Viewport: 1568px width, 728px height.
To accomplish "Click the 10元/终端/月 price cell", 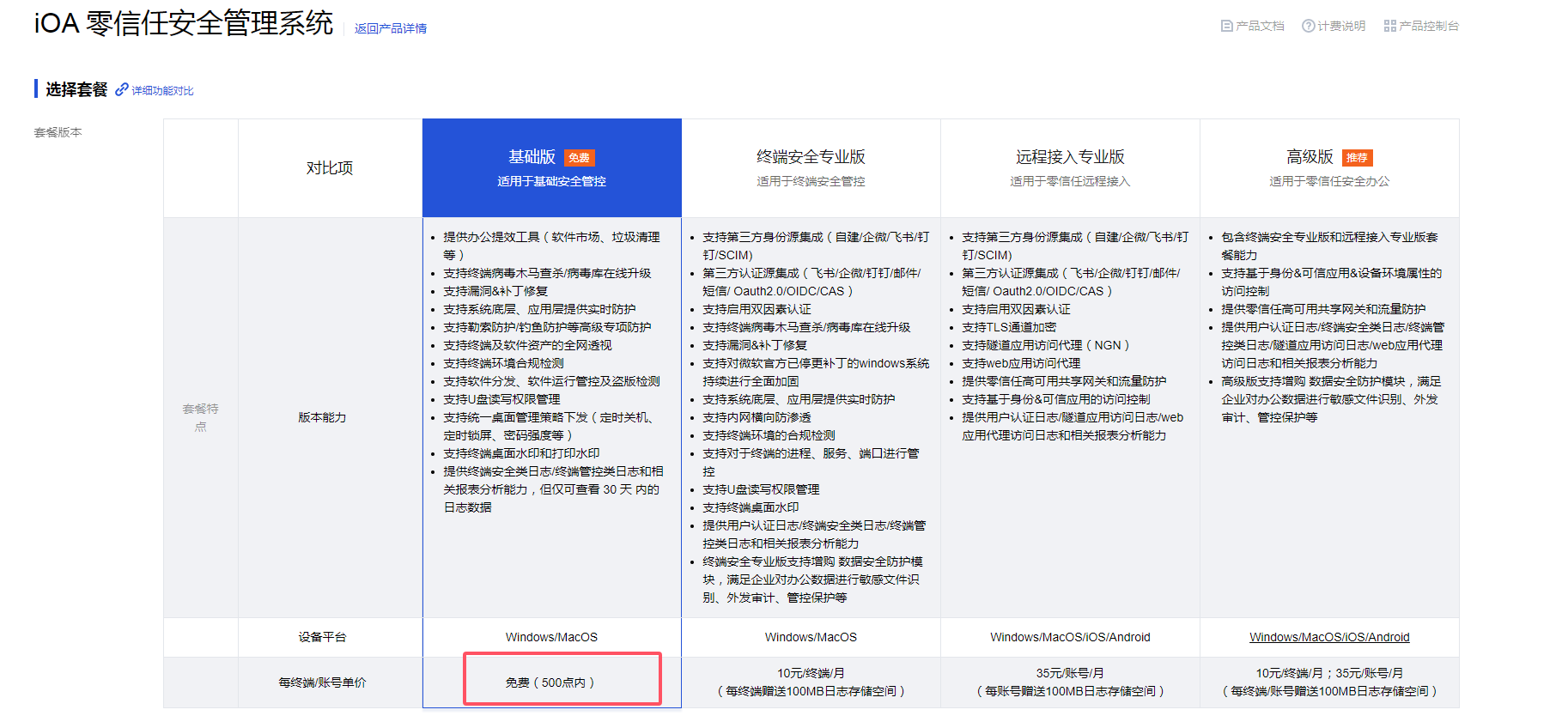I will [x=811, y=682].
